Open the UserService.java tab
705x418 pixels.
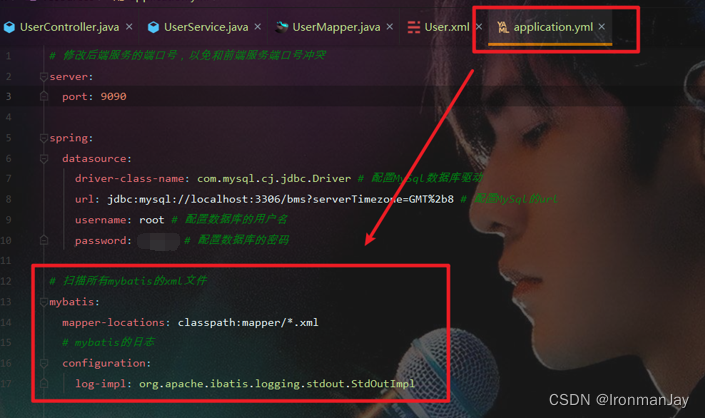[x=206, y=27]
